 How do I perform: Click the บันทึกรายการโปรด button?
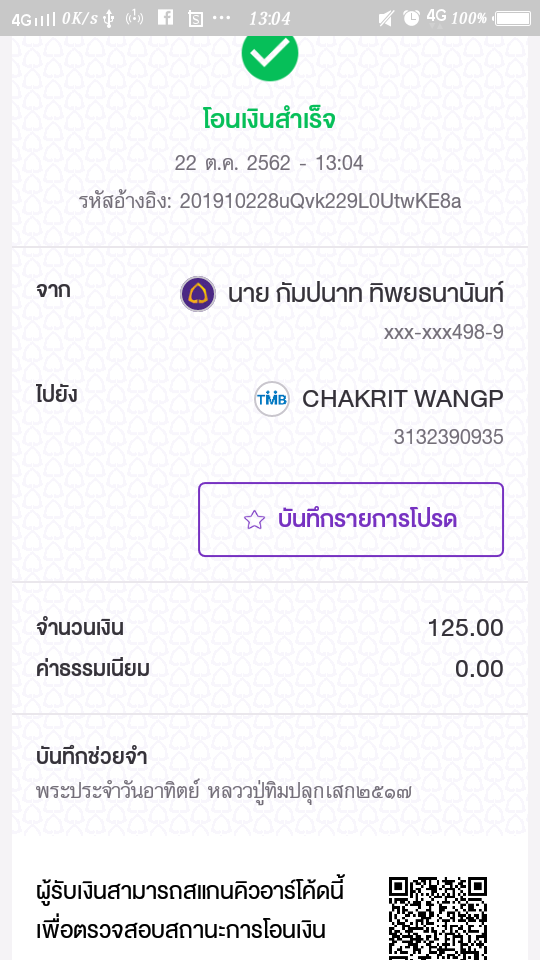click(351, 520)
